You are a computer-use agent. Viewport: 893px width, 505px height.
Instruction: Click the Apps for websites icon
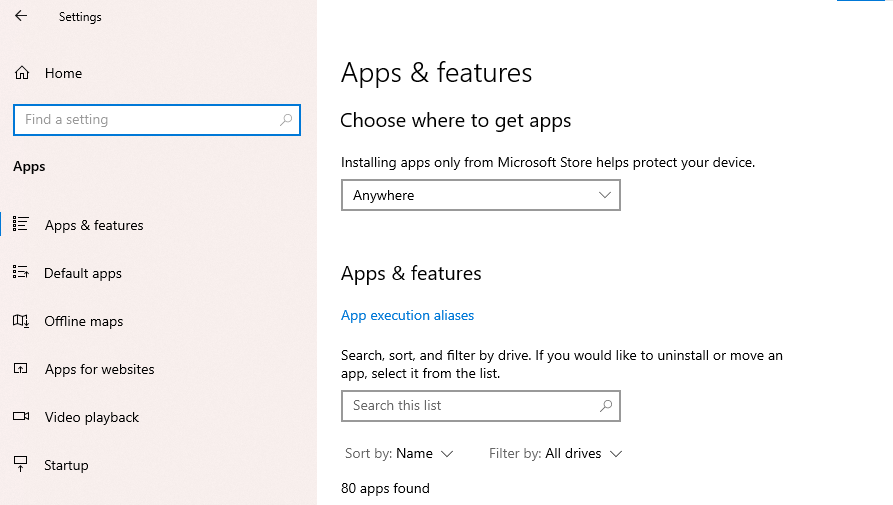20,369
